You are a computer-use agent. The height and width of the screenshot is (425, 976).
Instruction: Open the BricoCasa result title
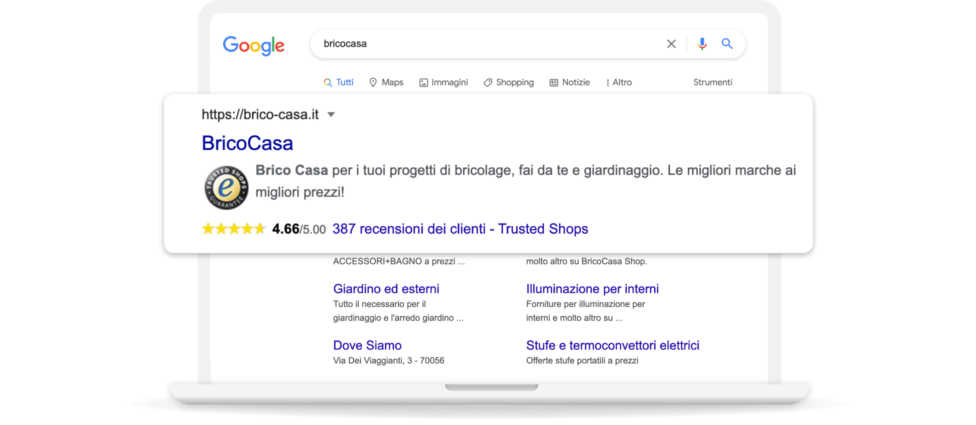(247, 143)
